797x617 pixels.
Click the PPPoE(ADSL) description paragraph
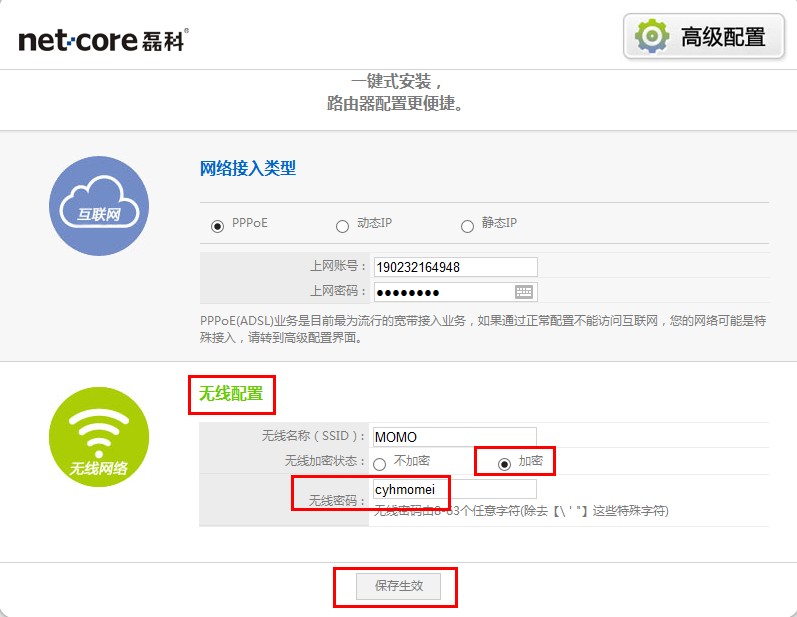pyautogui.click(x=484, y=328)
